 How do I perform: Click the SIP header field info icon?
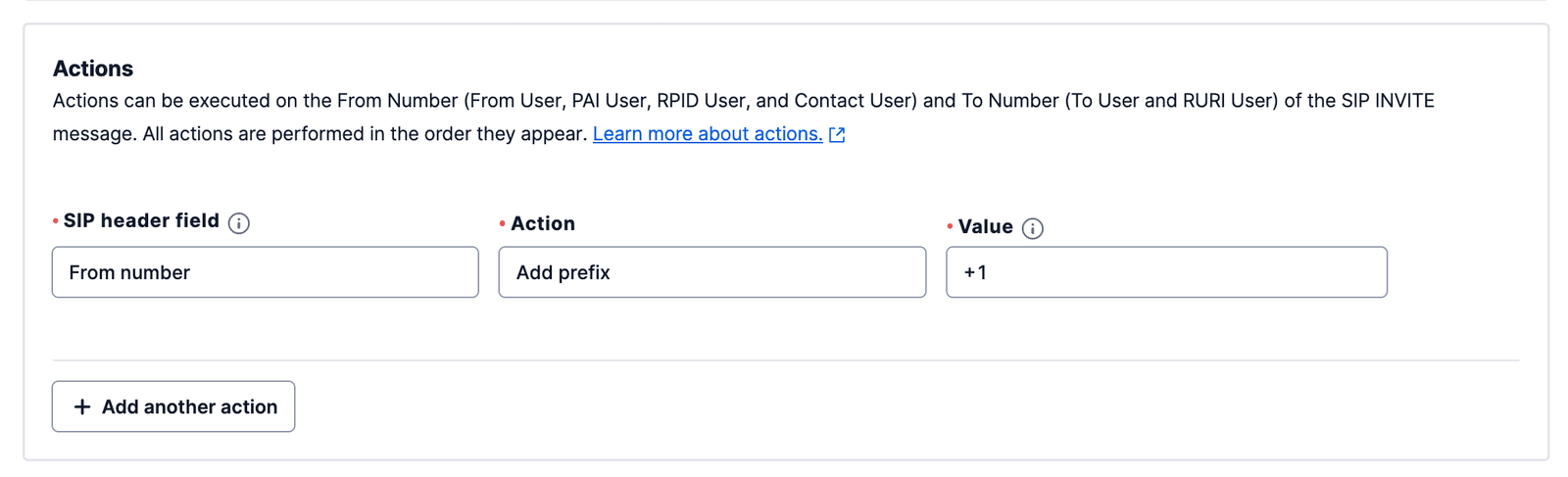[239, 223]
